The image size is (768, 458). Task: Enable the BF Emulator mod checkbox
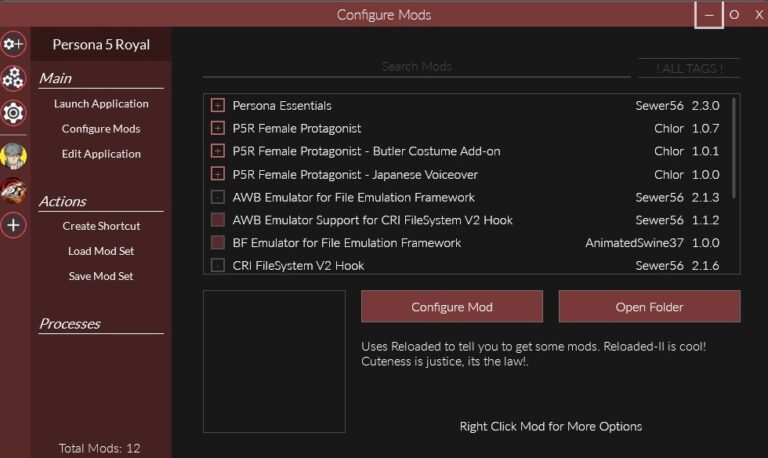click(x=218, y=243)
